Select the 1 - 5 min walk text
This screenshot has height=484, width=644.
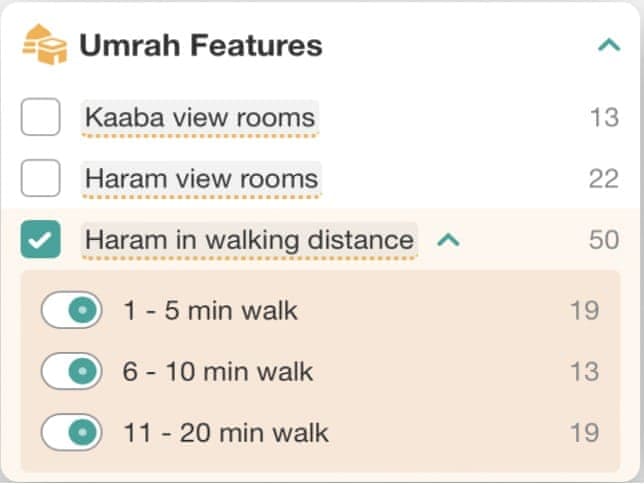tap(210, 311)
